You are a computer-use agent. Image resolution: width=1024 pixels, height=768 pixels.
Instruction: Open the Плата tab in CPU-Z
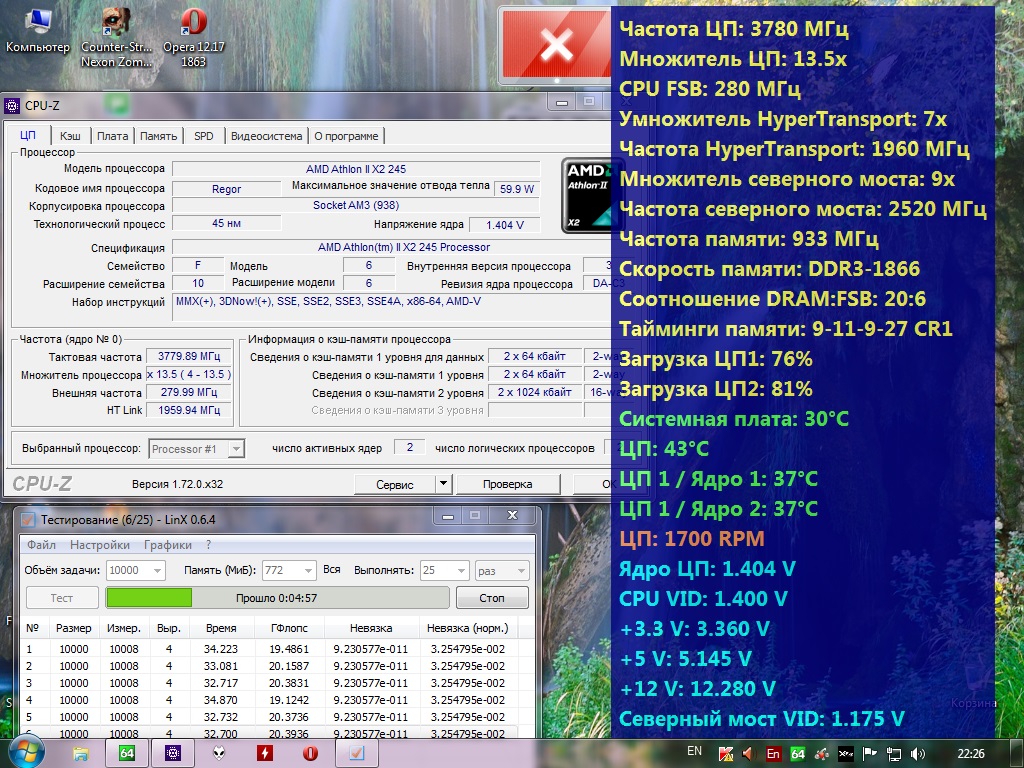[112, 136]
